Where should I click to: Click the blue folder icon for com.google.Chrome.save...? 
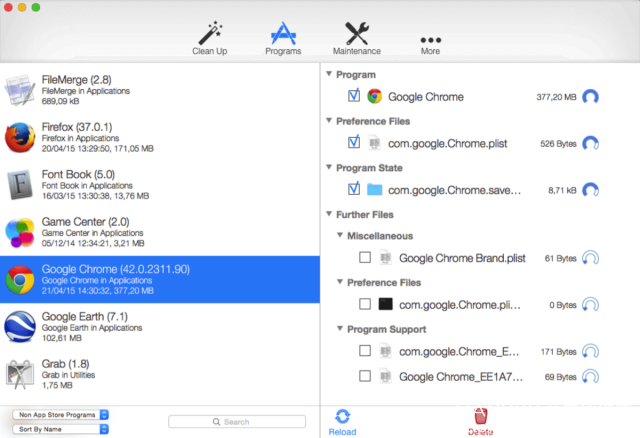click(374, 190)
